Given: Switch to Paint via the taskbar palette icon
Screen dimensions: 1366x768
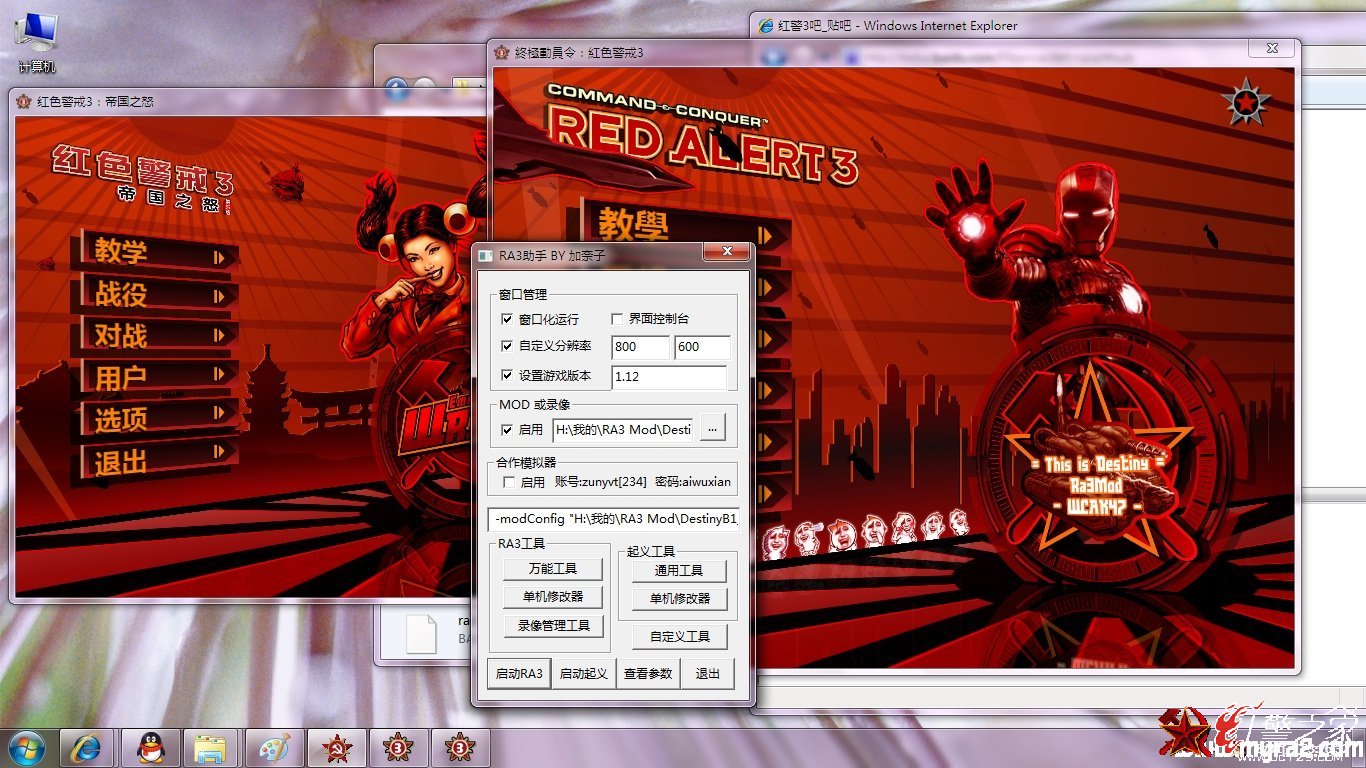Looking at the screenshot, I should point(272,748).
